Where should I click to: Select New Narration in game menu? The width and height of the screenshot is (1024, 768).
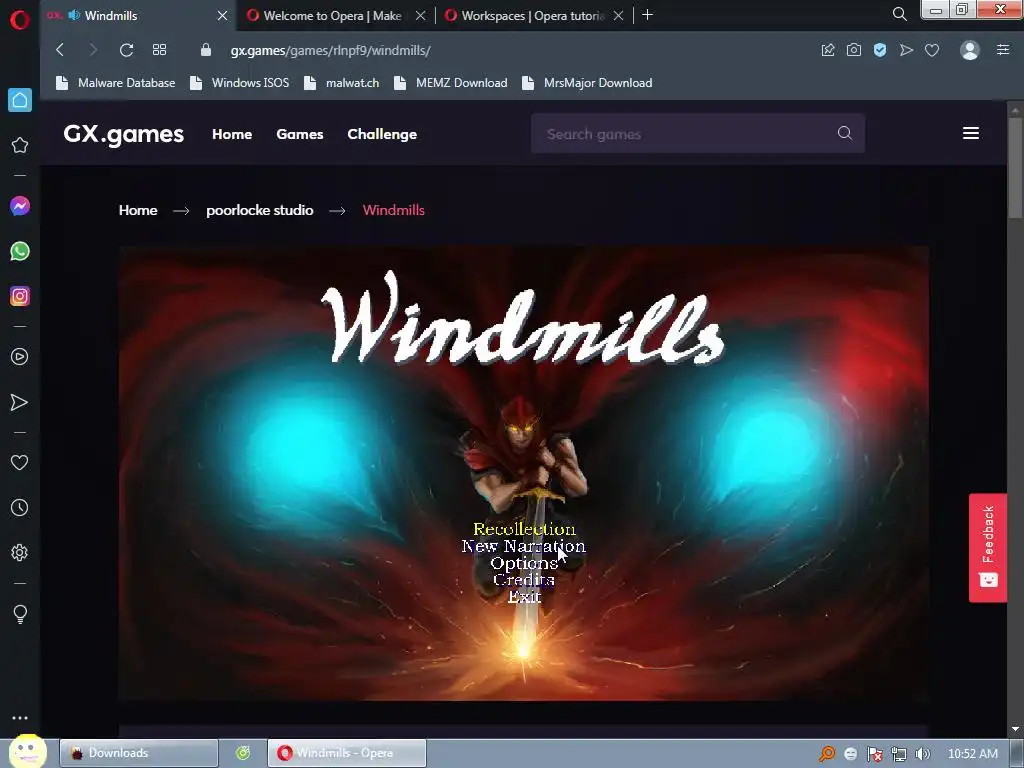524,545
